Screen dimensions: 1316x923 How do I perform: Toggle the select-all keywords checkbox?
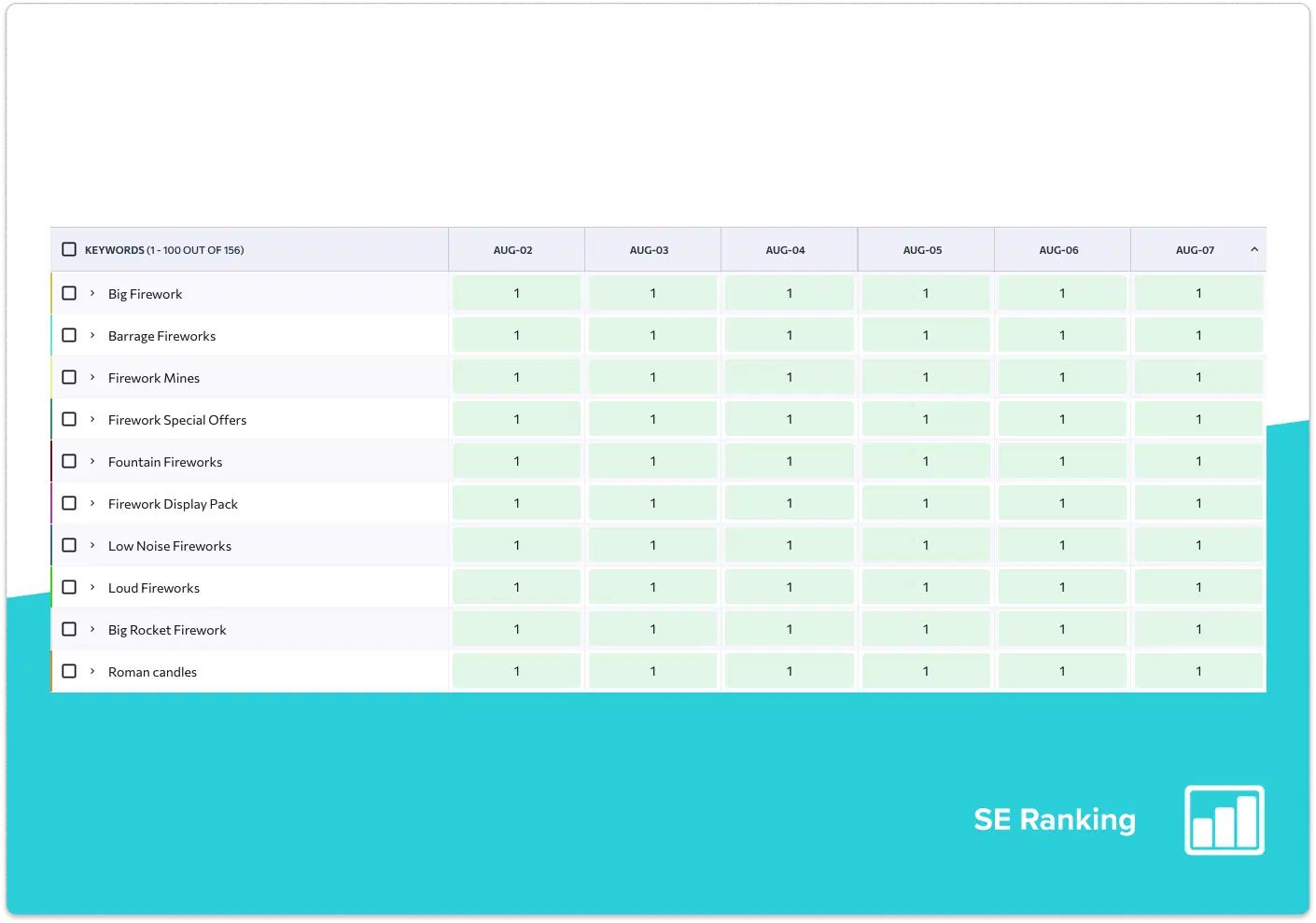(69, 249)
